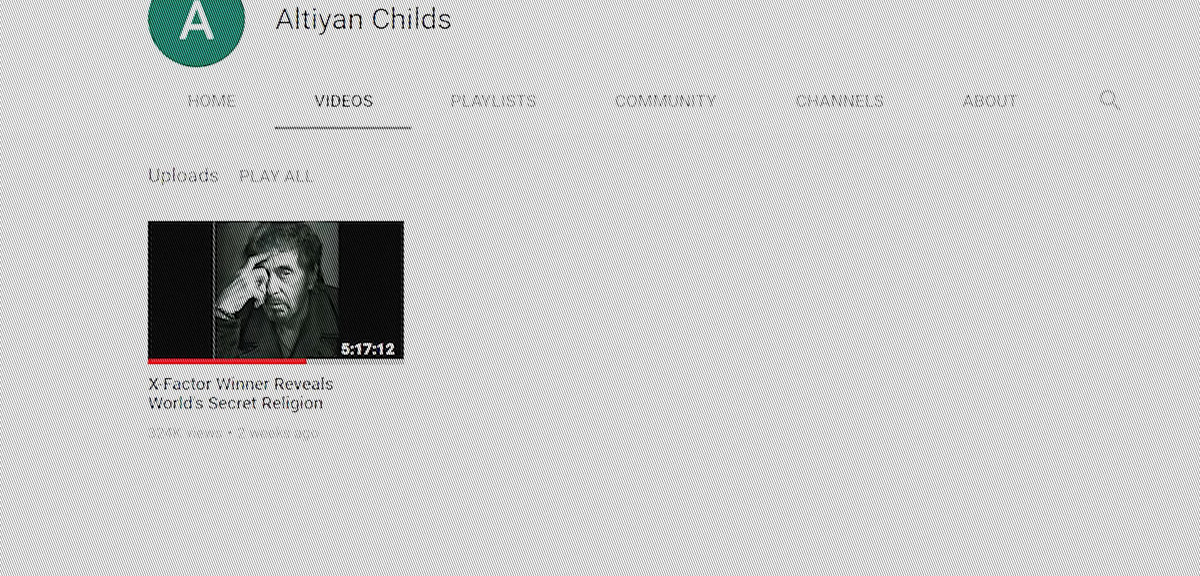
Task: Select the VIDEOS tab
Action: point(343,101)
